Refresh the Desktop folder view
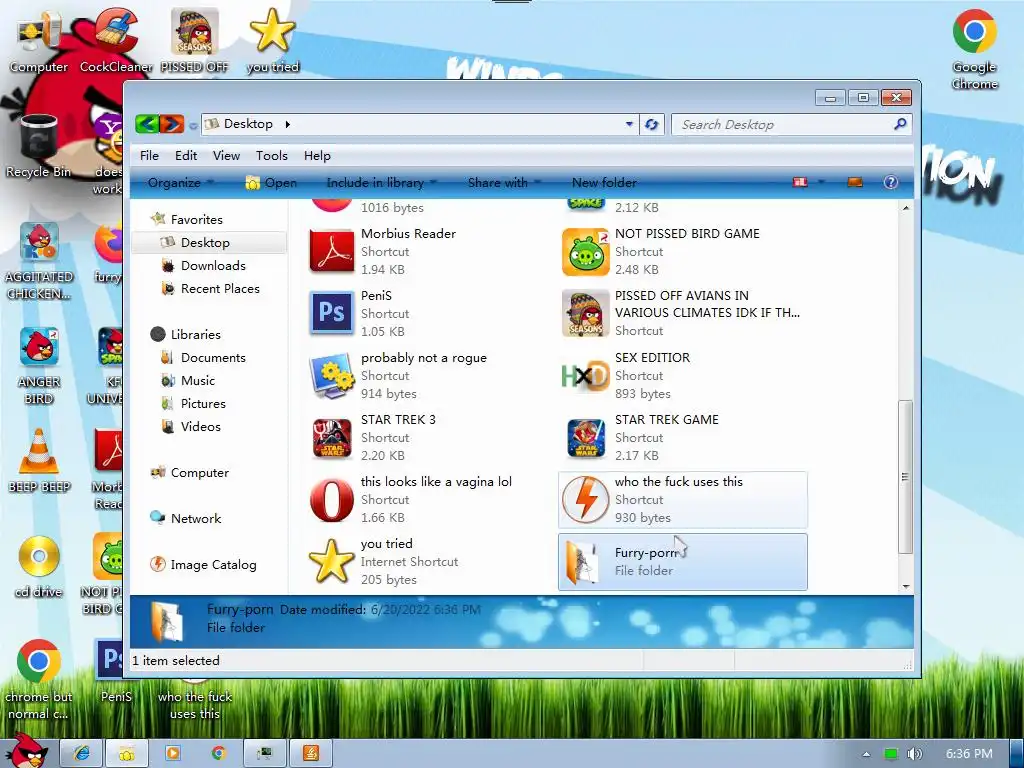The image size is (1024, 768). point(651,124)
